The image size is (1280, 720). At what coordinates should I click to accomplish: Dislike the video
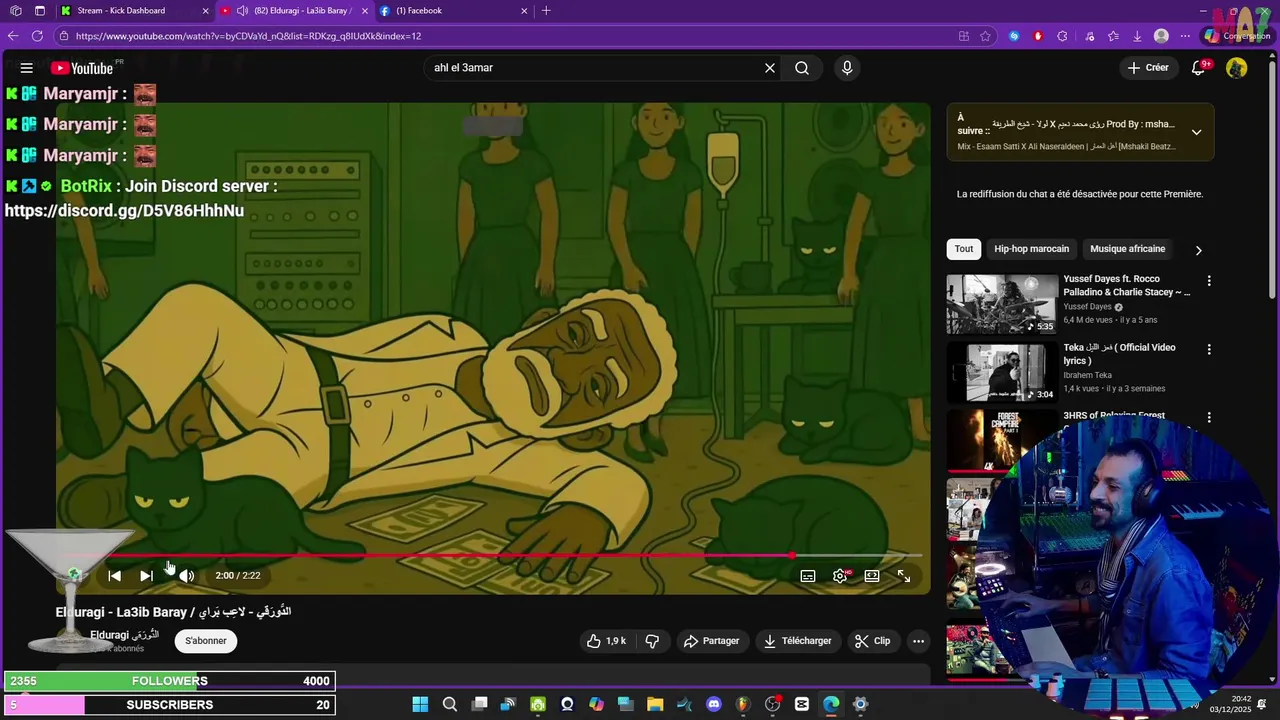[652, 641]
